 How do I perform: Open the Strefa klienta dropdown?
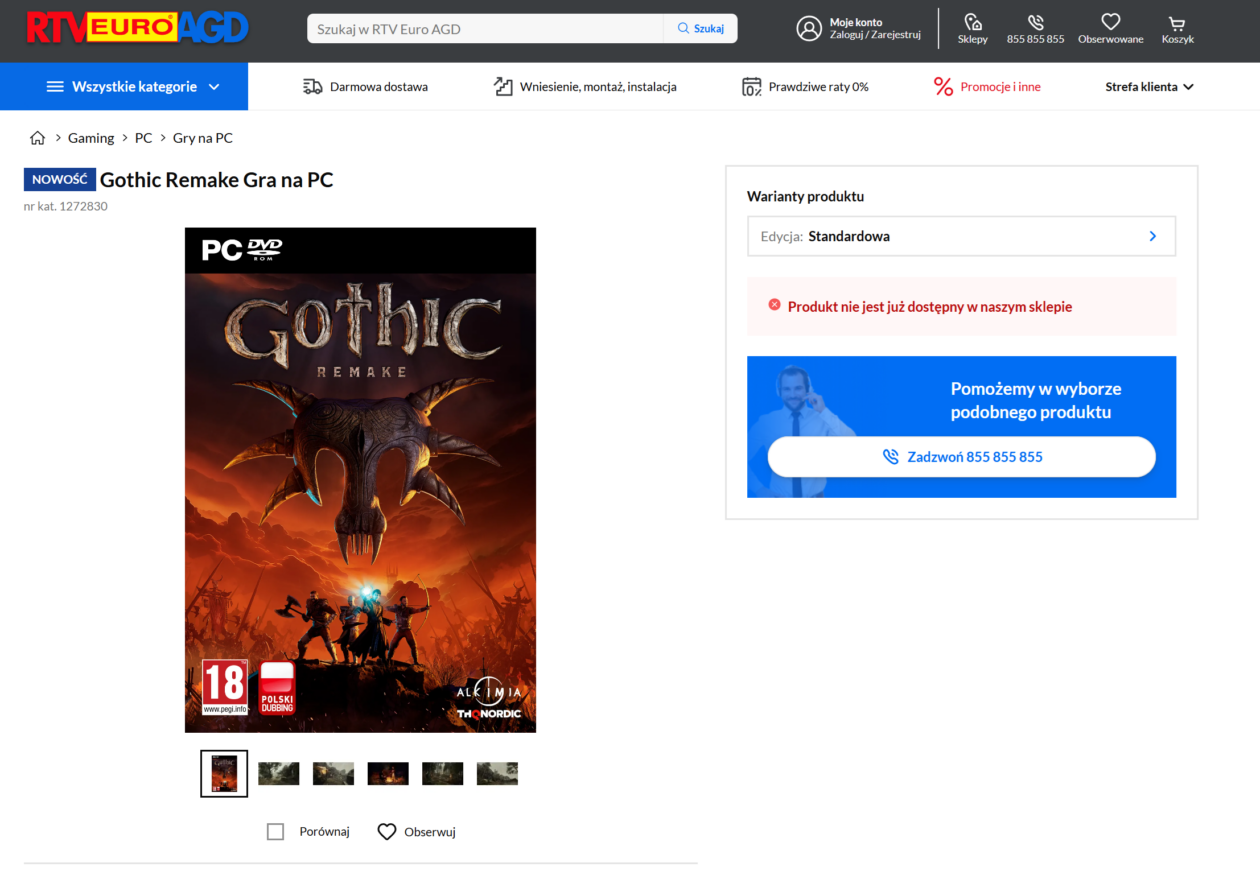click(1149, 87)
